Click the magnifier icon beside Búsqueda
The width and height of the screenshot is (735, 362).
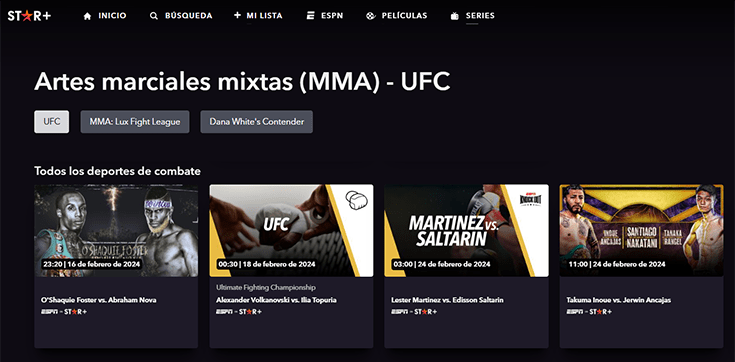point(154,16)
